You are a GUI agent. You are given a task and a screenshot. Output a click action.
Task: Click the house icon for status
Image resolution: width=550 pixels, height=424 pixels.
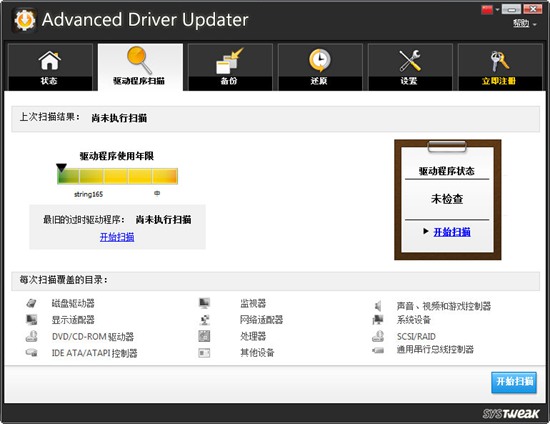(x=49, y=61)
